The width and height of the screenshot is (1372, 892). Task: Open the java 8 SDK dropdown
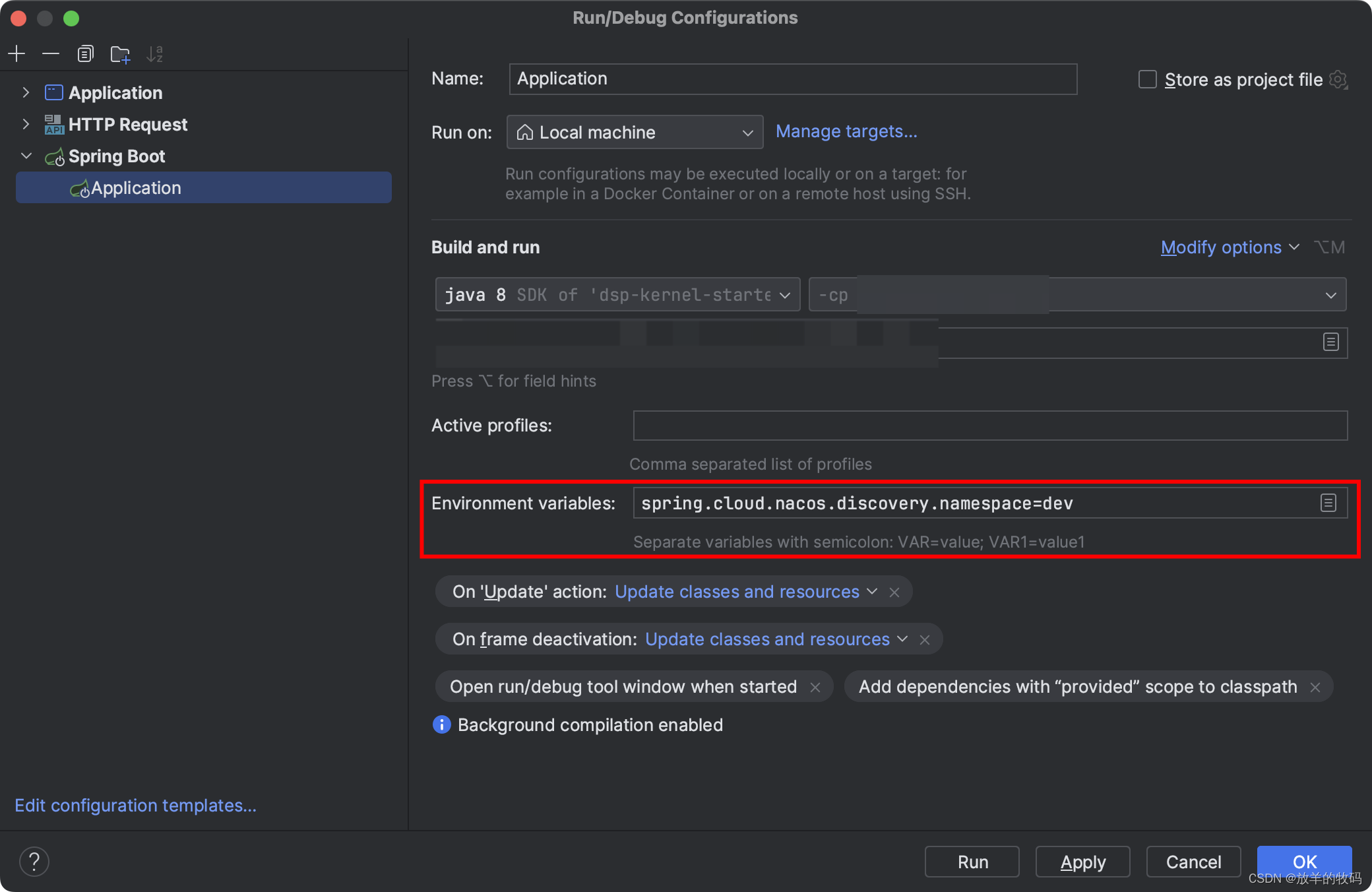tap(617, 295)
